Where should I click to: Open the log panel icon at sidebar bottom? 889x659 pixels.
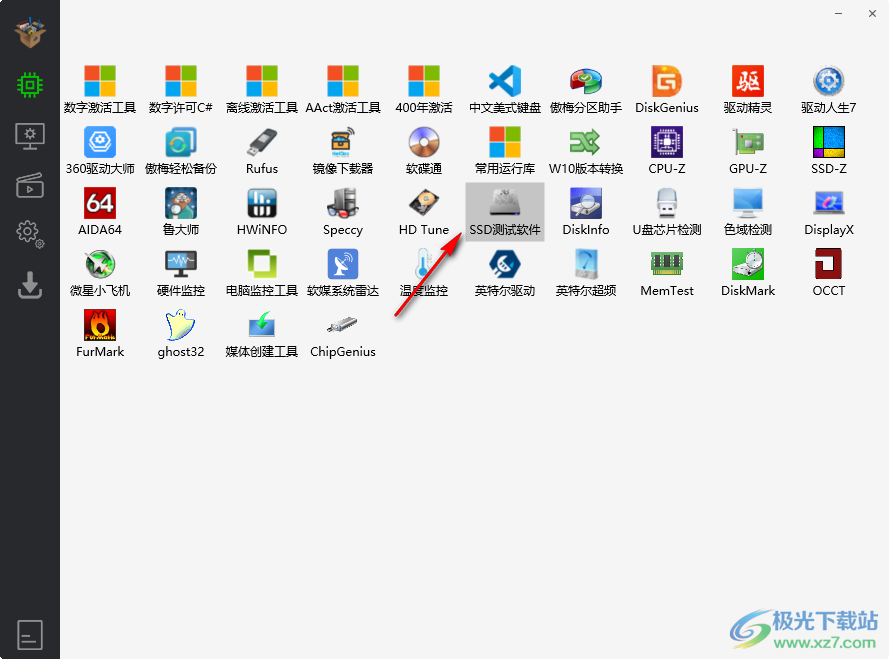(x=30, y=635)
